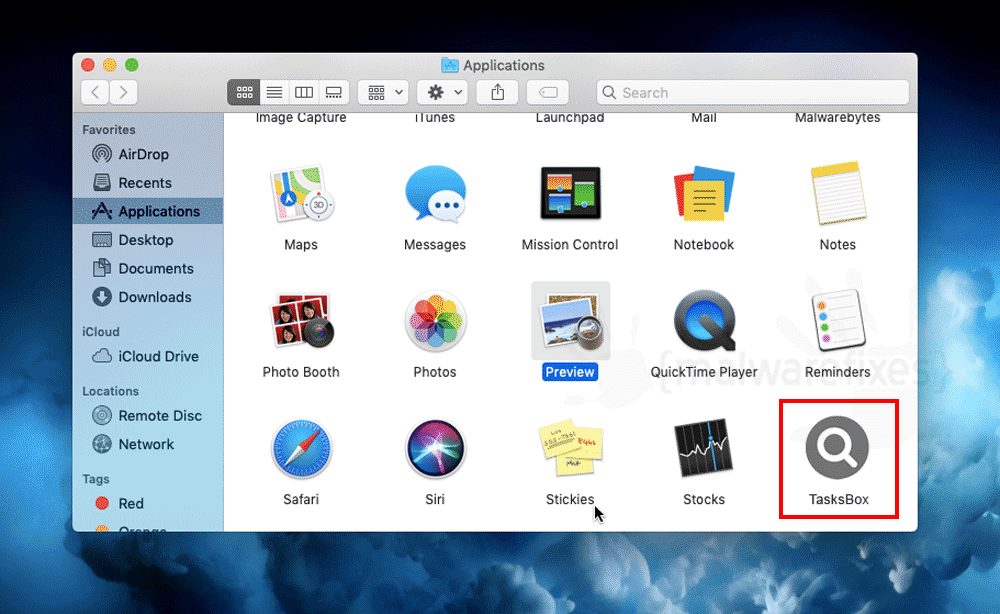This screenshot has width=1000, height=614.
Task: Click the Image Capture label
Action: click(x=301, y=118)
